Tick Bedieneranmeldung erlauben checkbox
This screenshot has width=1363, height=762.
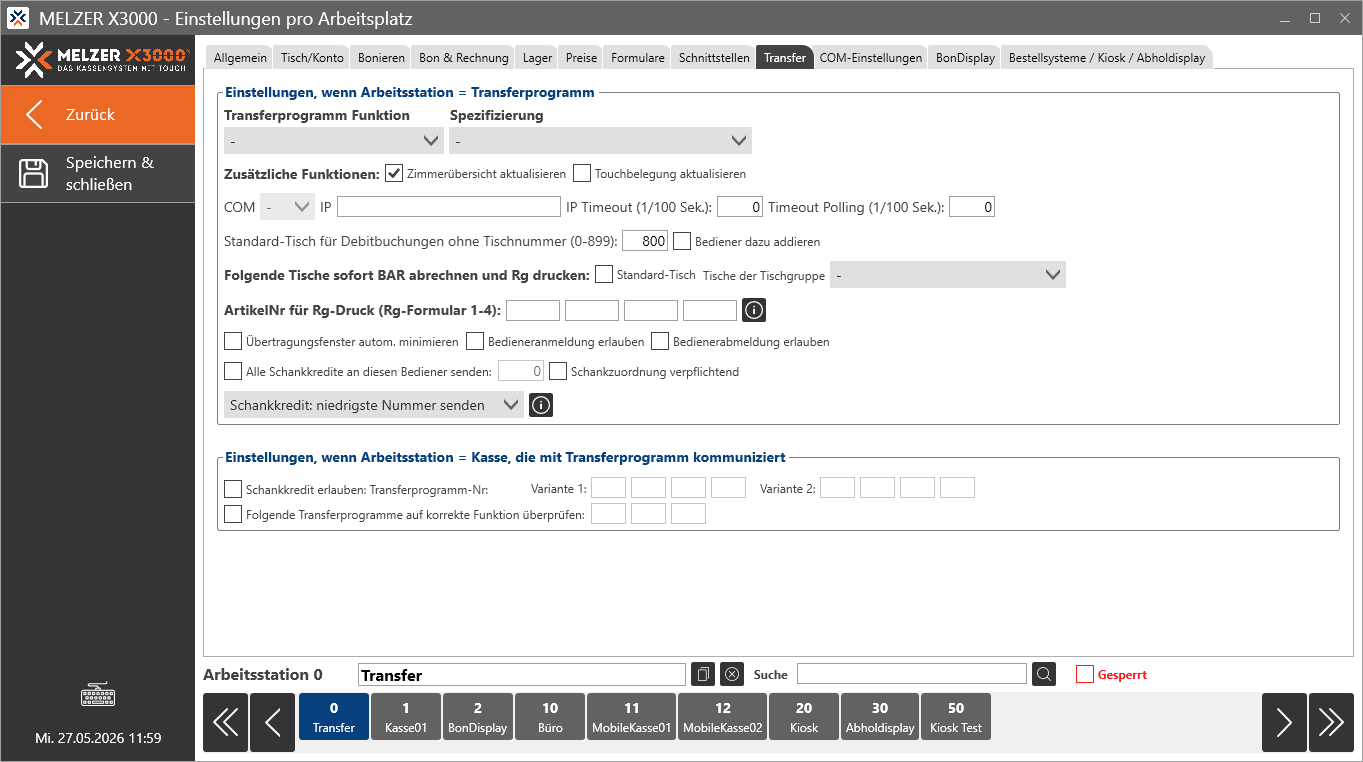[x=475, y=341]
